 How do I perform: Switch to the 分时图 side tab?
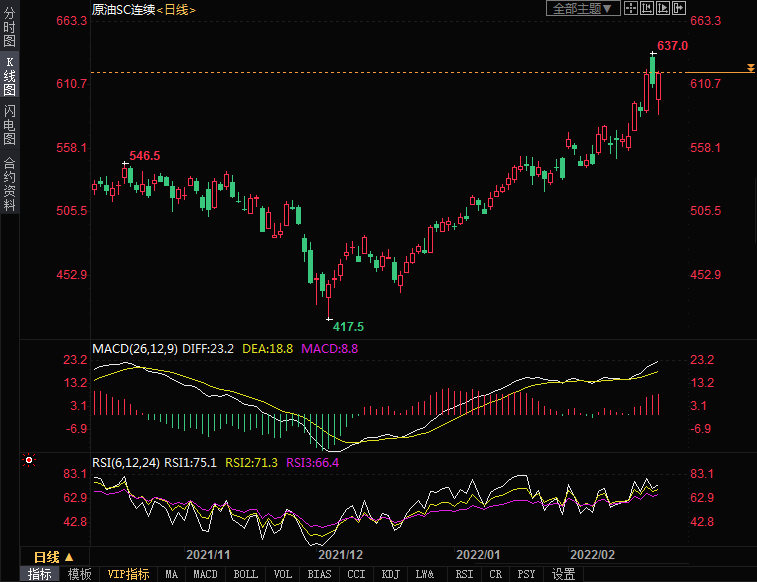9,30
